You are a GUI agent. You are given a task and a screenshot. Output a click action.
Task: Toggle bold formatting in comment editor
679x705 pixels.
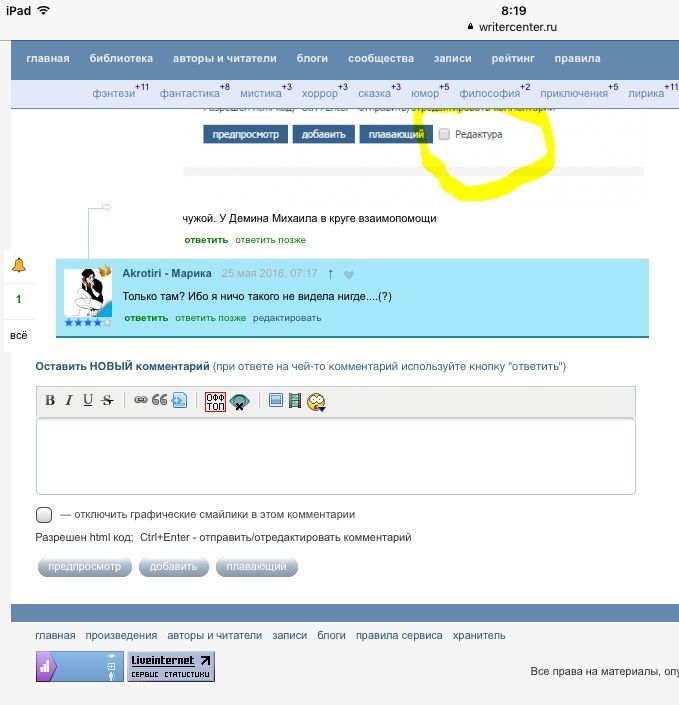click(50, 401)
